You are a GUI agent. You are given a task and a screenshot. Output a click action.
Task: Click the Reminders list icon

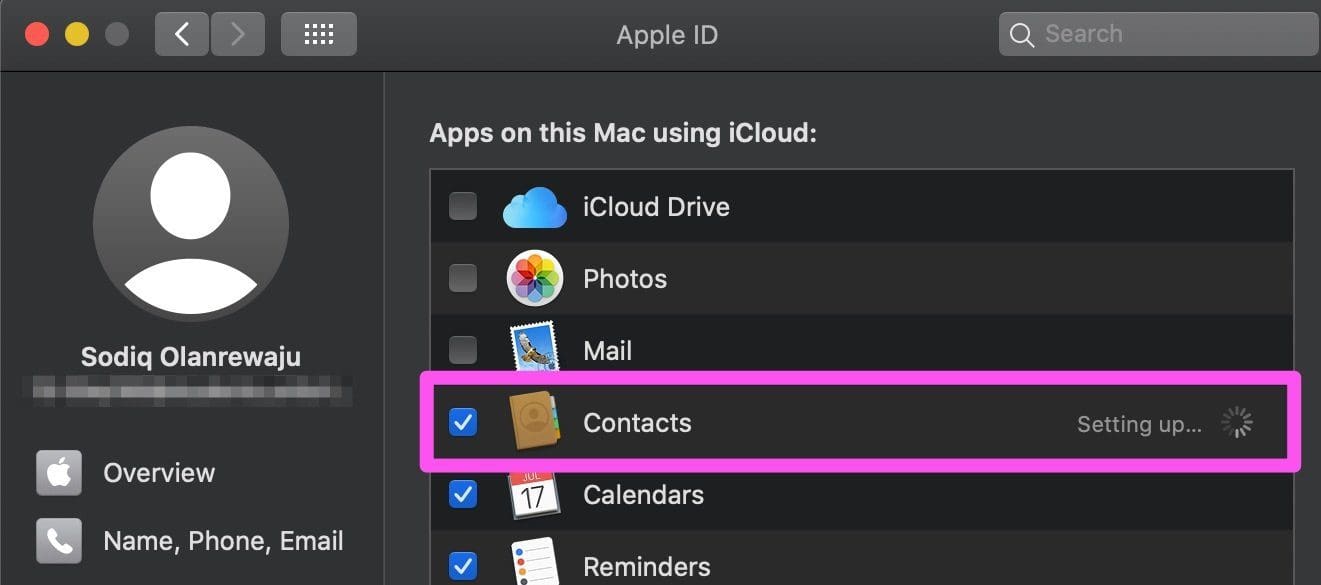tap(535, 564)
